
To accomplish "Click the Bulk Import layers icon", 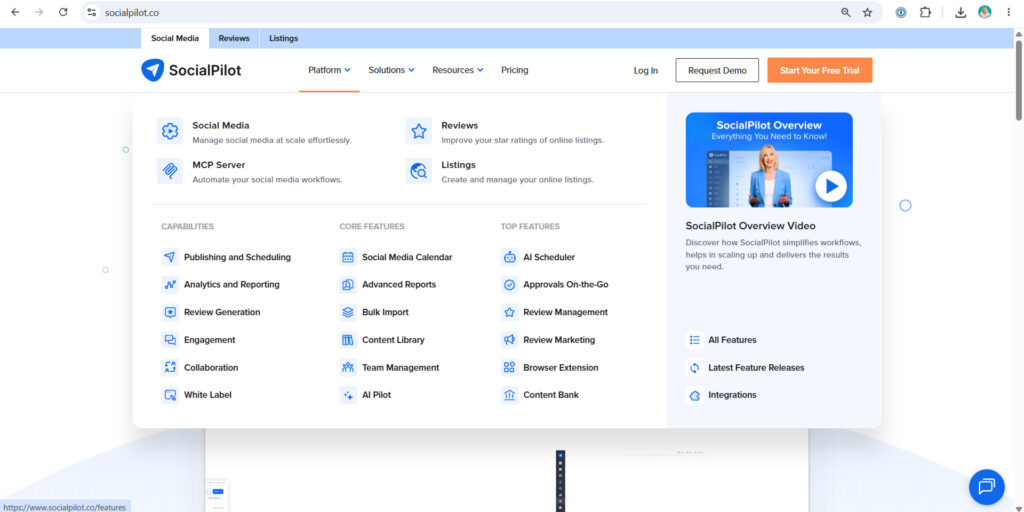I will (x=348, y=312).
